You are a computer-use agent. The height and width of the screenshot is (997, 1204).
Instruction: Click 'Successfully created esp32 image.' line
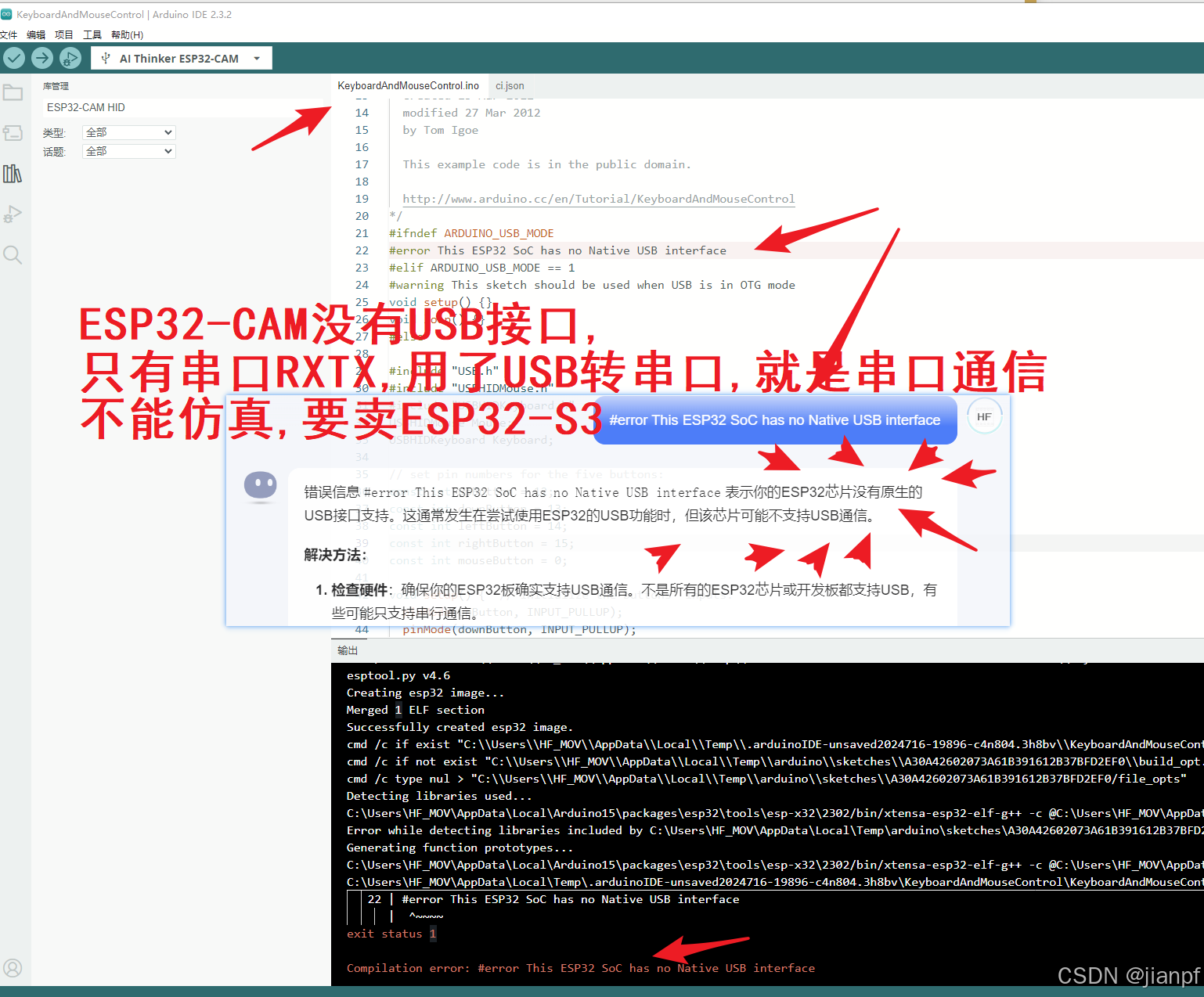coord(460,727)
